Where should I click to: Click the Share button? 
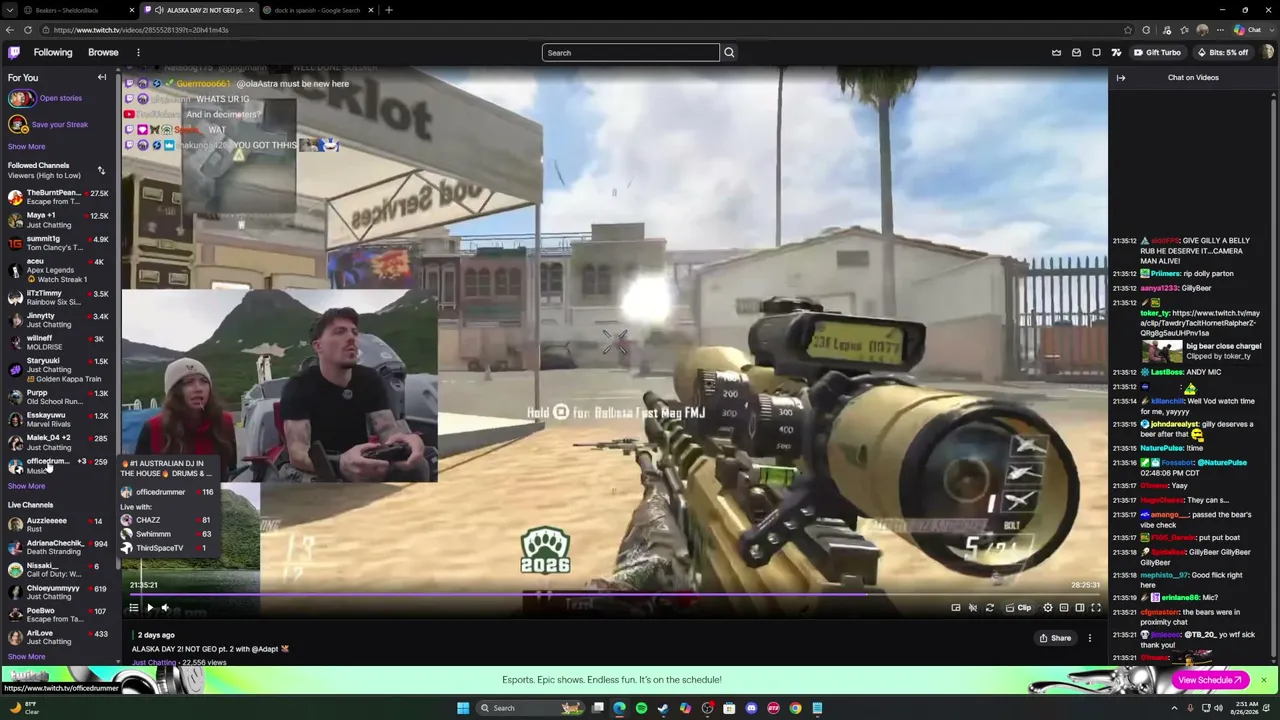click(x=1055, y=638)
